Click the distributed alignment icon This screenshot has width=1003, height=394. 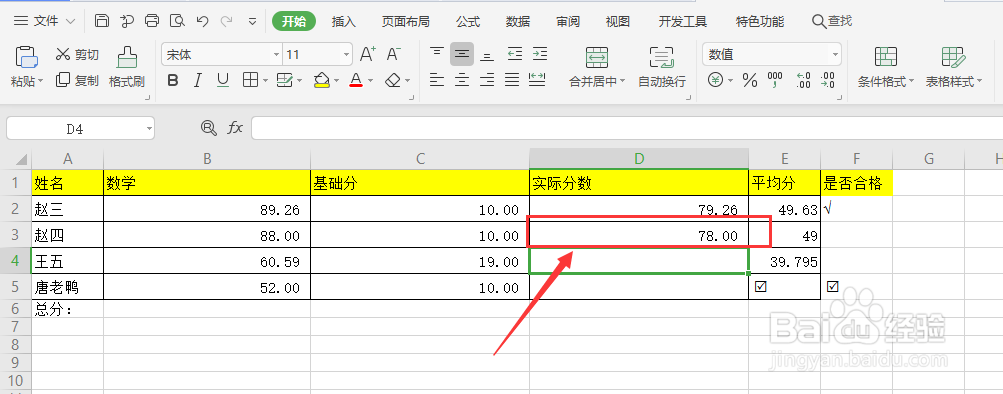pyautogui.click(x=537, y=80)
